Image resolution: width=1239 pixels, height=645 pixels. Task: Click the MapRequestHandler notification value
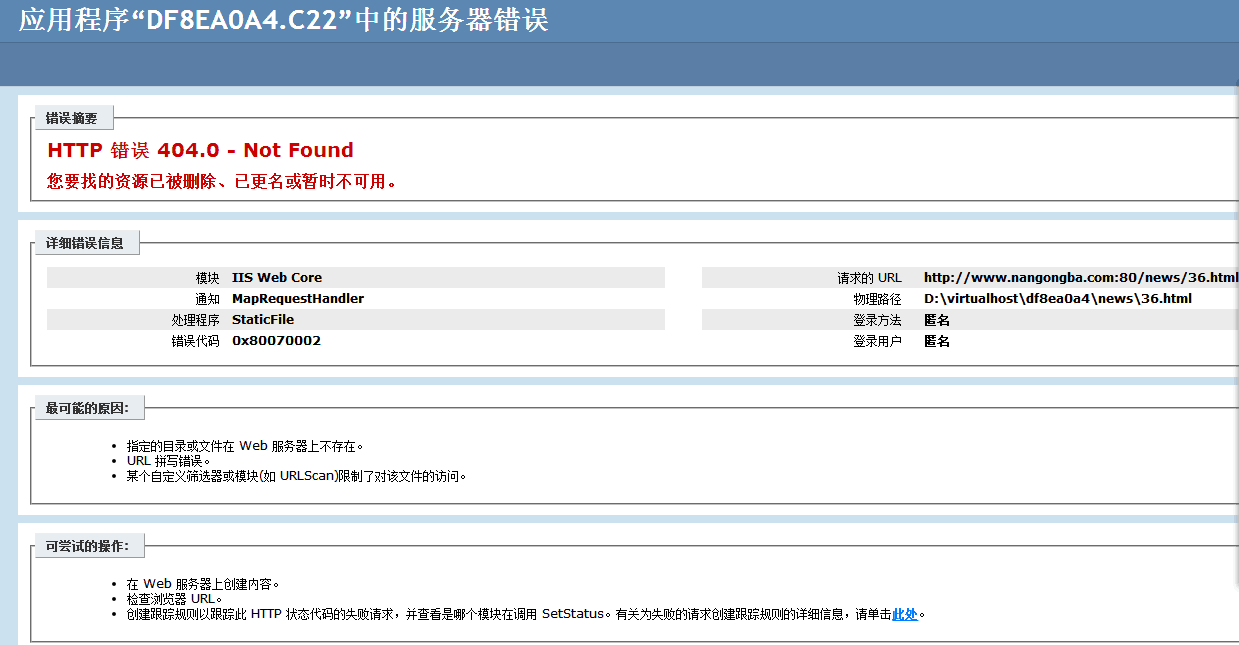click(298, 298)
